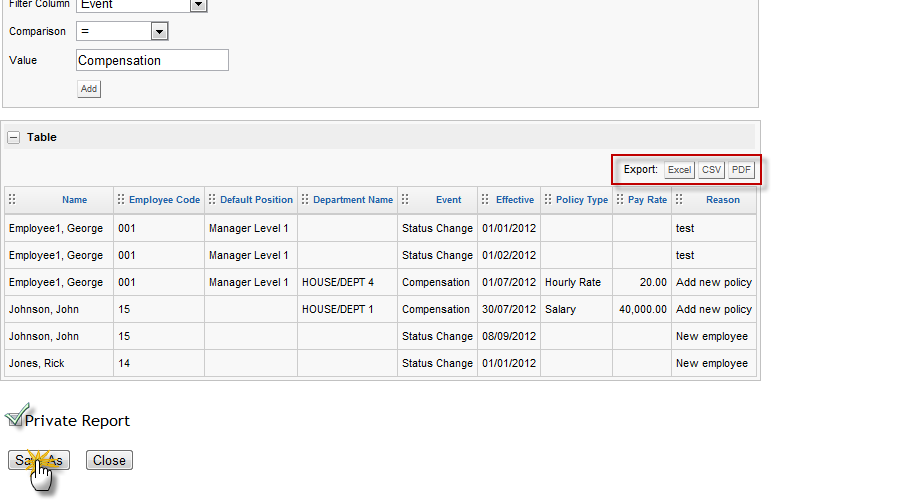Sort by Reason column header
The width and height of the screenshot is (900, 500).
723,200
